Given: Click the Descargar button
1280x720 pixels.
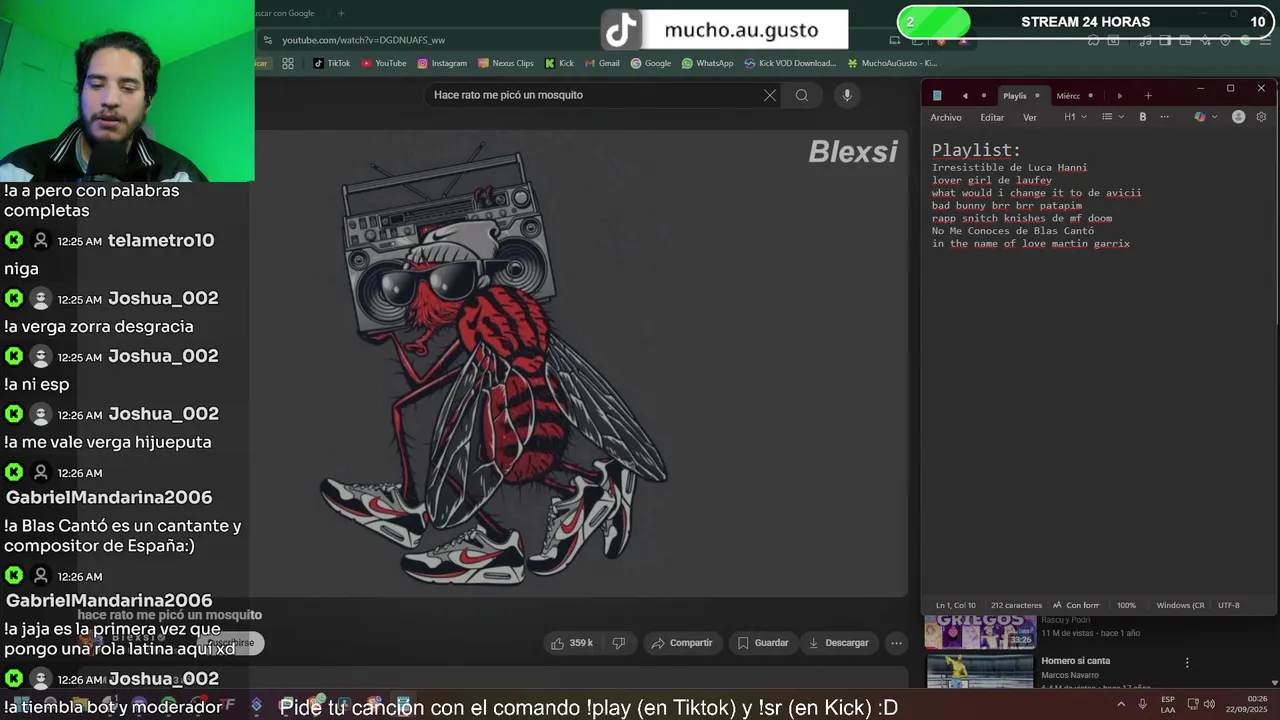Looking at the screenshot, I should click(838, 643).
